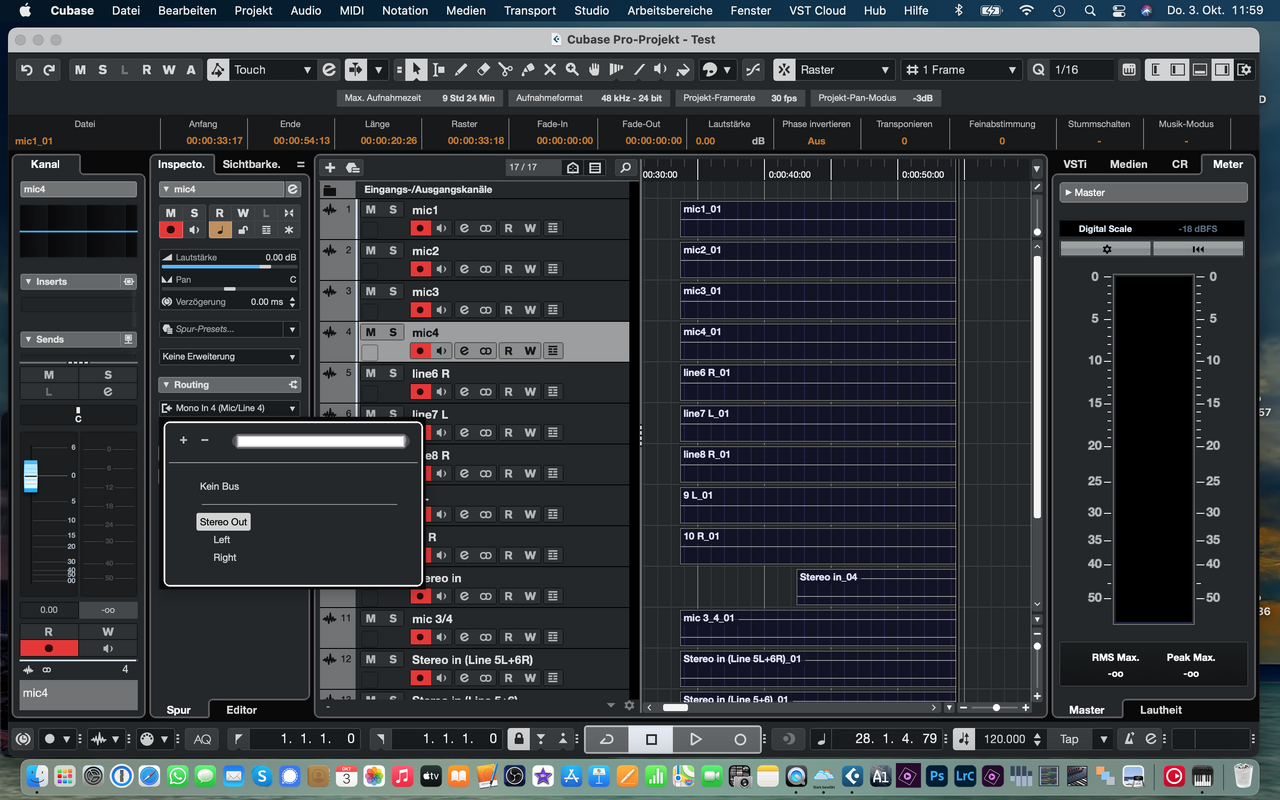Click the Undo arrow in toolbar
The width and height of the screenshot is (1280, 800).
(27, 70)
